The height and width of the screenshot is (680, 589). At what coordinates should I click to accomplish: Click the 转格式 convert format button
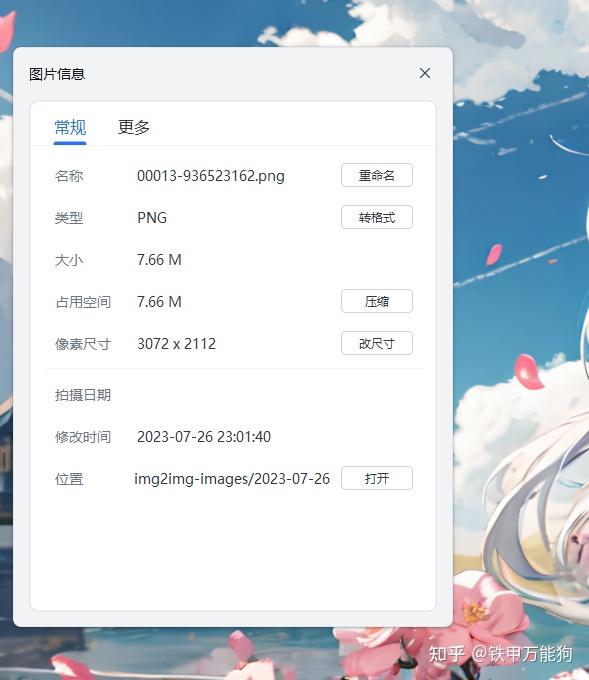pyautogui.click(x=376, y=217)
